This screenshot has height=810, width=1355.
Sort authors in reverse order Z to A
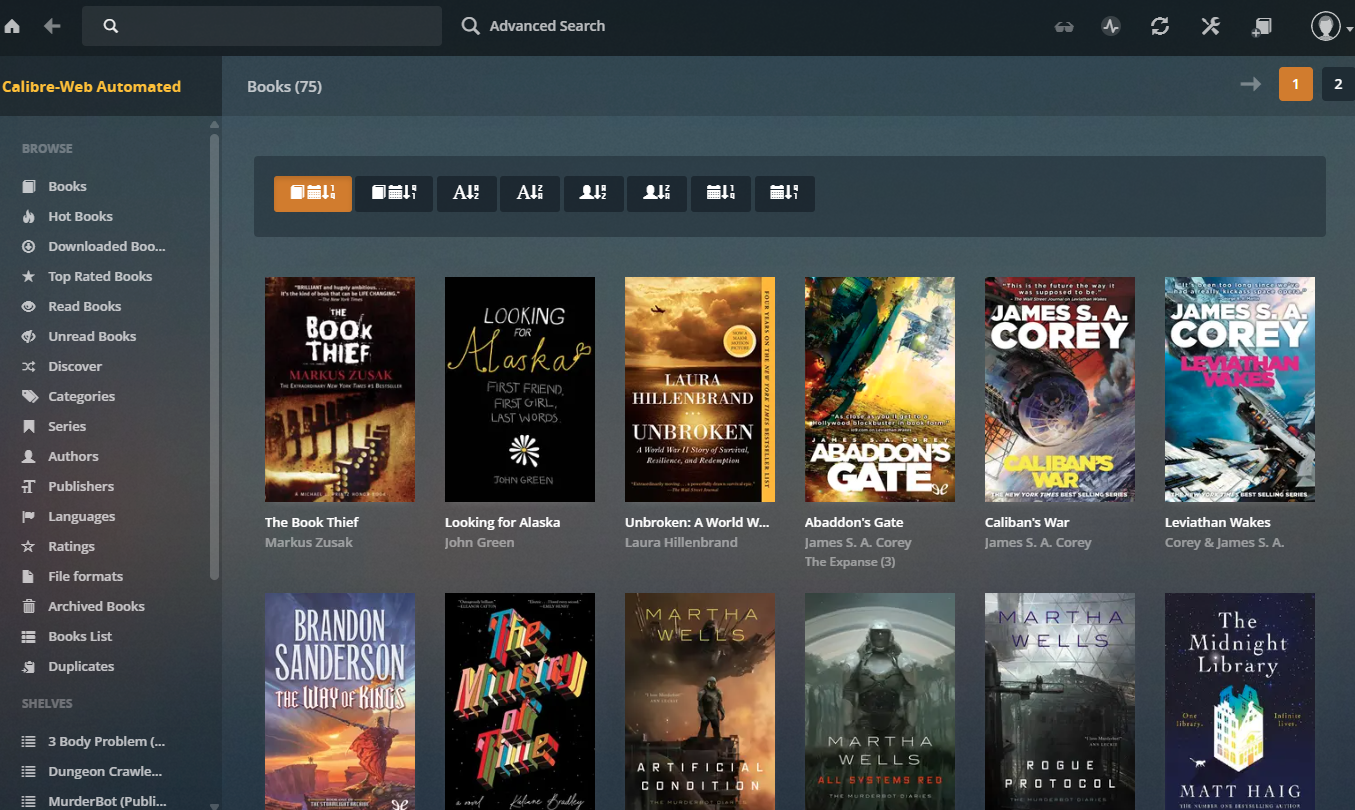coord(657,194)
